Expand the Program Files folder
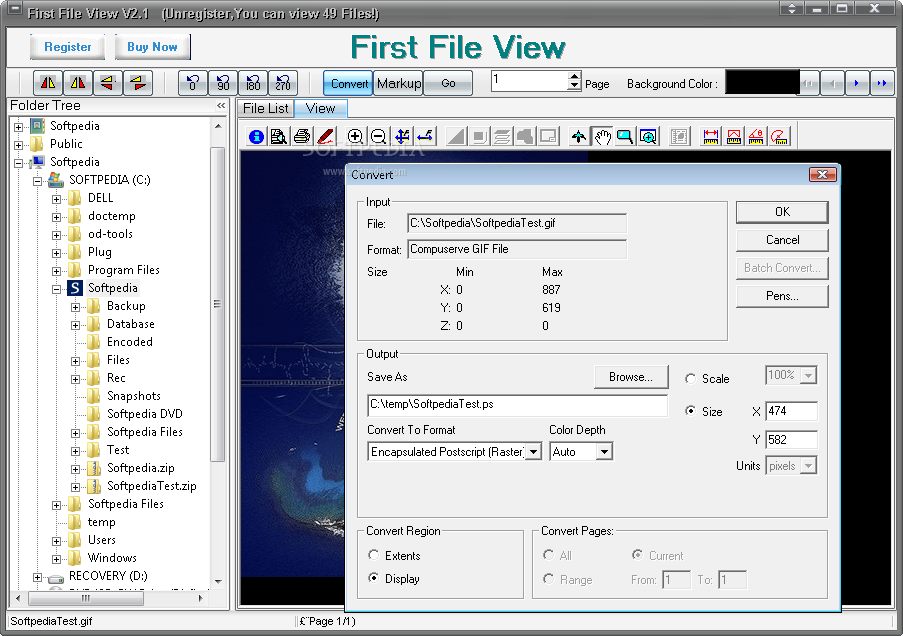 click(x=56, y=271)
